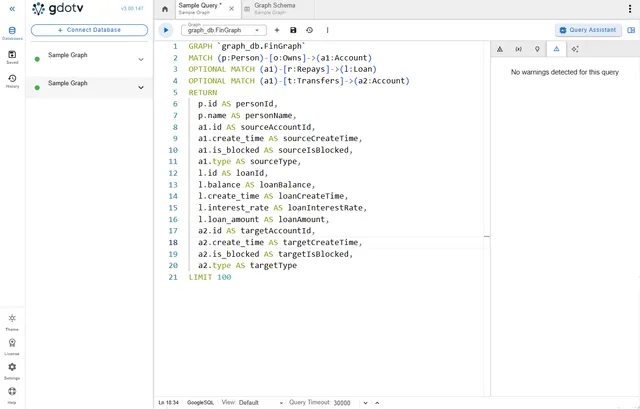Save the current query
This screenshot has height=409, width=640.
293,30
